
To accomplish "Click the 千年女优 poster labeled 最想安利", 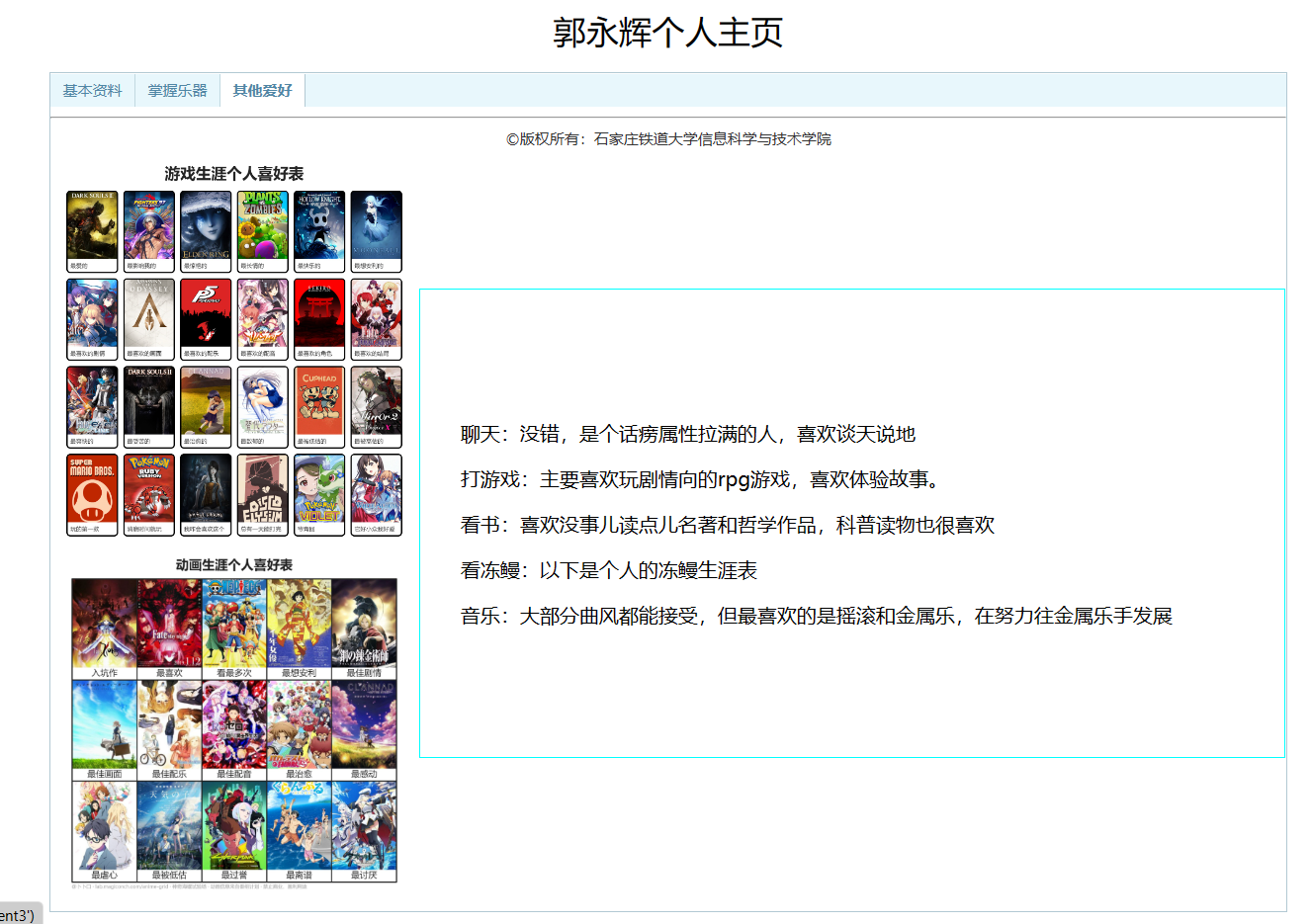I will coord(299,624).
